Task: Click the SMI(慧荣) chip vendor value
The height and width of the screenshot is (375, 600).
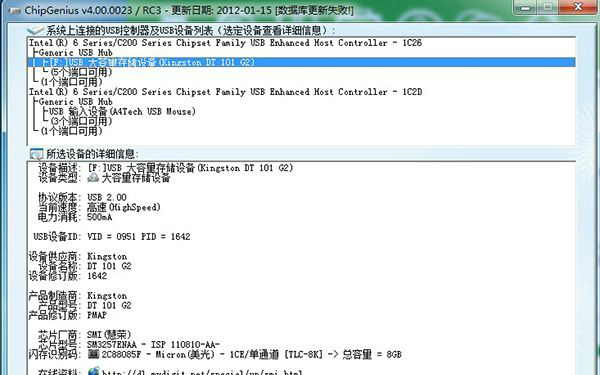Action: pos(109,335)
